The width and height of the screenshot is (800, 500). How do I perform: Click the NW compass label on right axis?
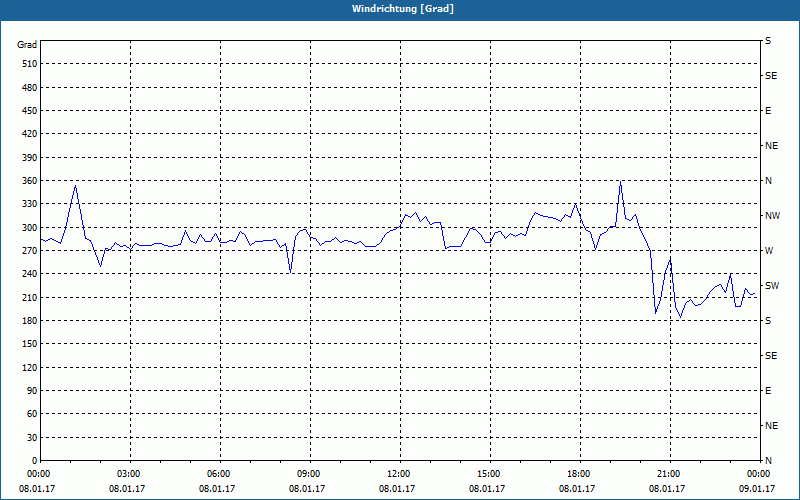point(772,216)
